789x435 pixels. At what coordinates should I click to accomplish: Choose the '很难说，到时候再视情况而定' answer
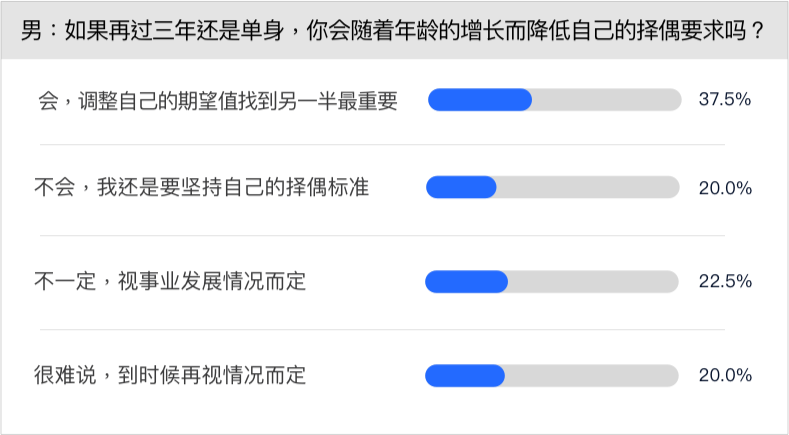[169, 376]
